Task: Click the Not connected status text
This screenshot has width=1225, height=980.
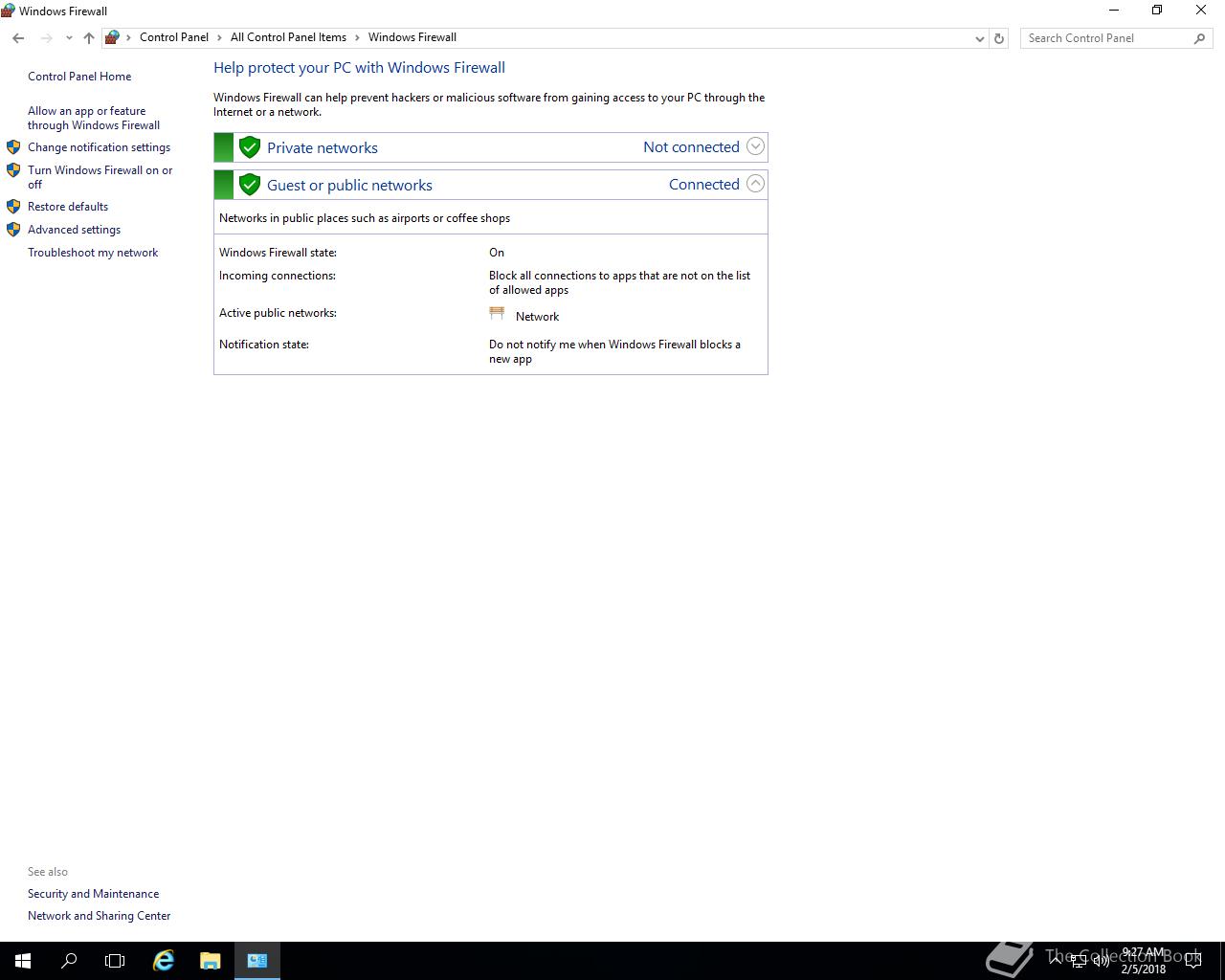Action: click(x=691, y=146)
